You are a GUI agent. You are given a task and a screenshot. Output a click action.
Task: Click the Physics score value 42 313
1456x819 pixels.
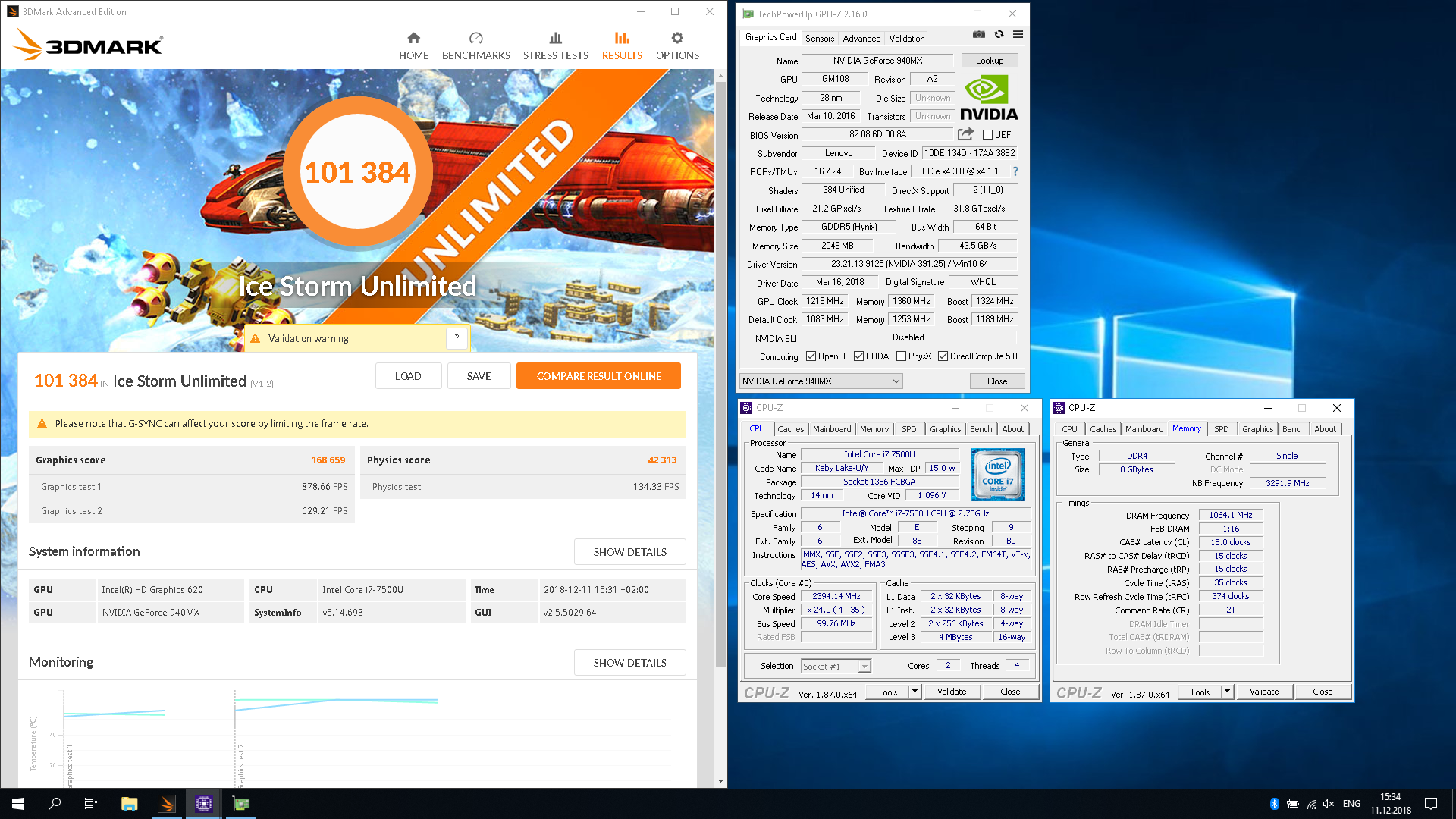click(662, 460)
